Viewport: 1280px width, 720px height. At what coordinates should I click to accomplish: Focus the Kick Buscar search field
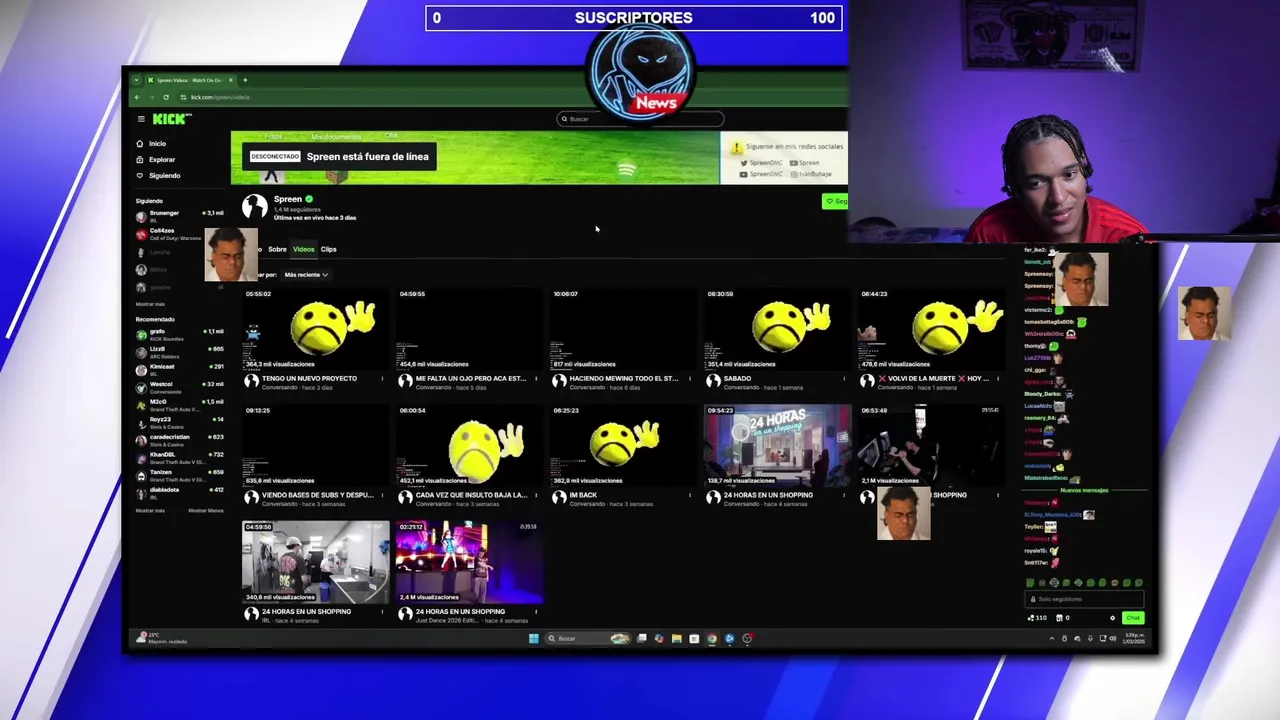click(640, 119)
